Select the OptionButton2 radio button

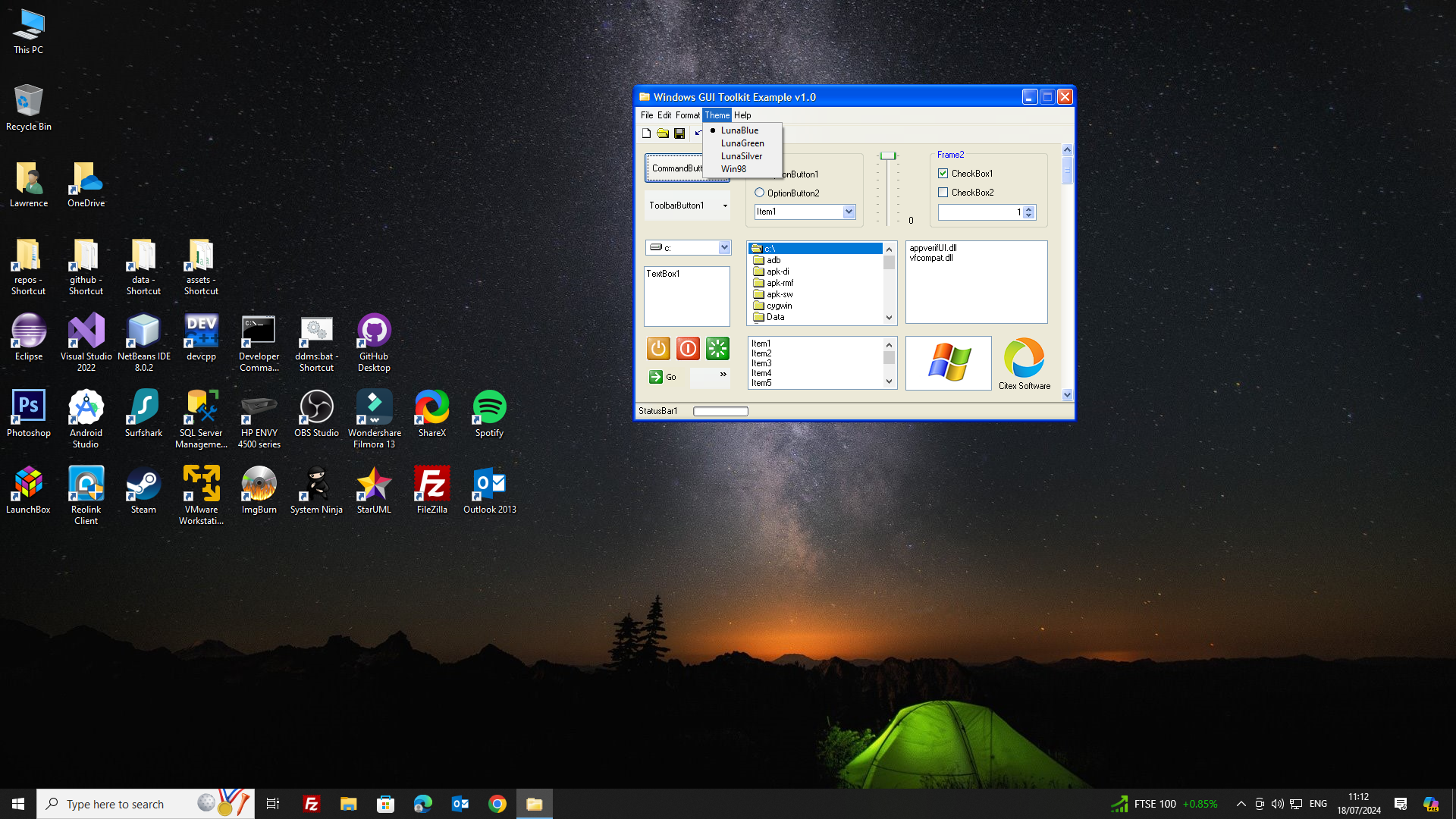coord(759,193)
